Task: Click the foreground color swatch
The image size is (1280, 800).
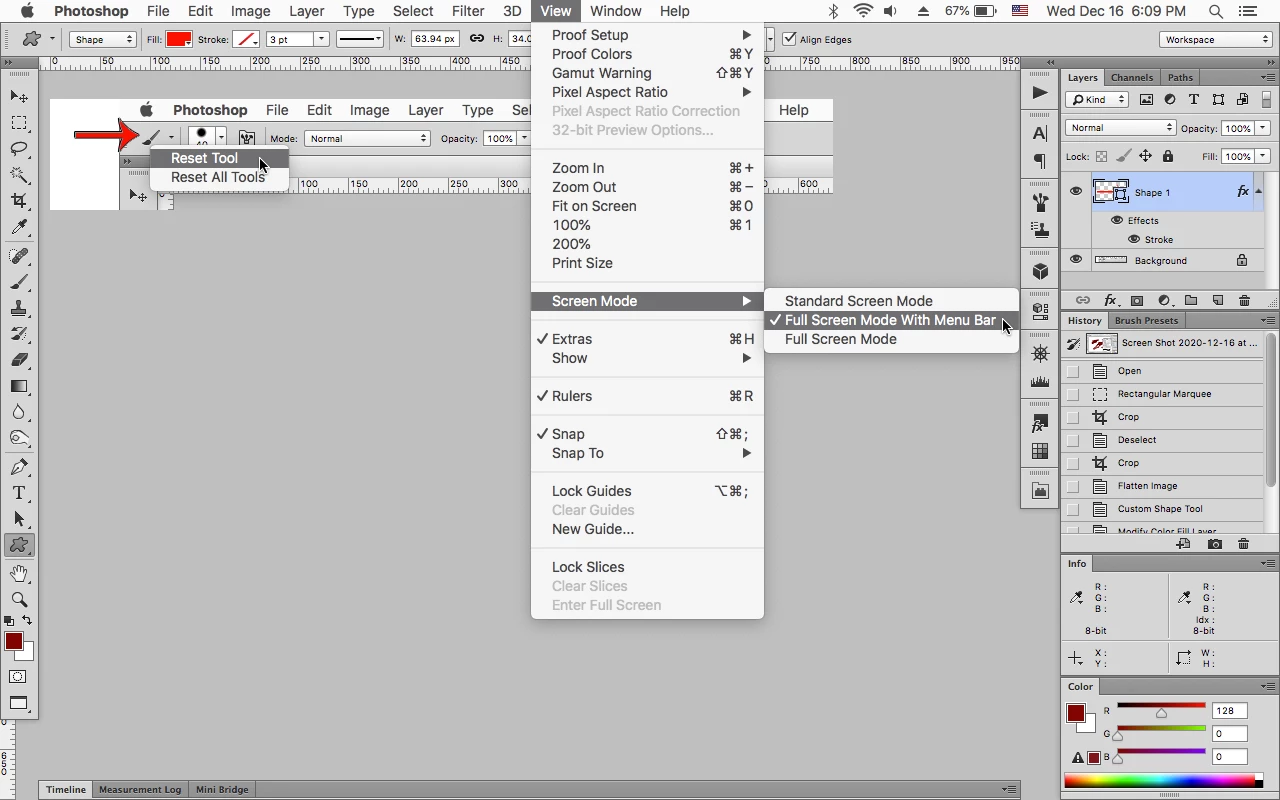Action: tap(13, 642)
